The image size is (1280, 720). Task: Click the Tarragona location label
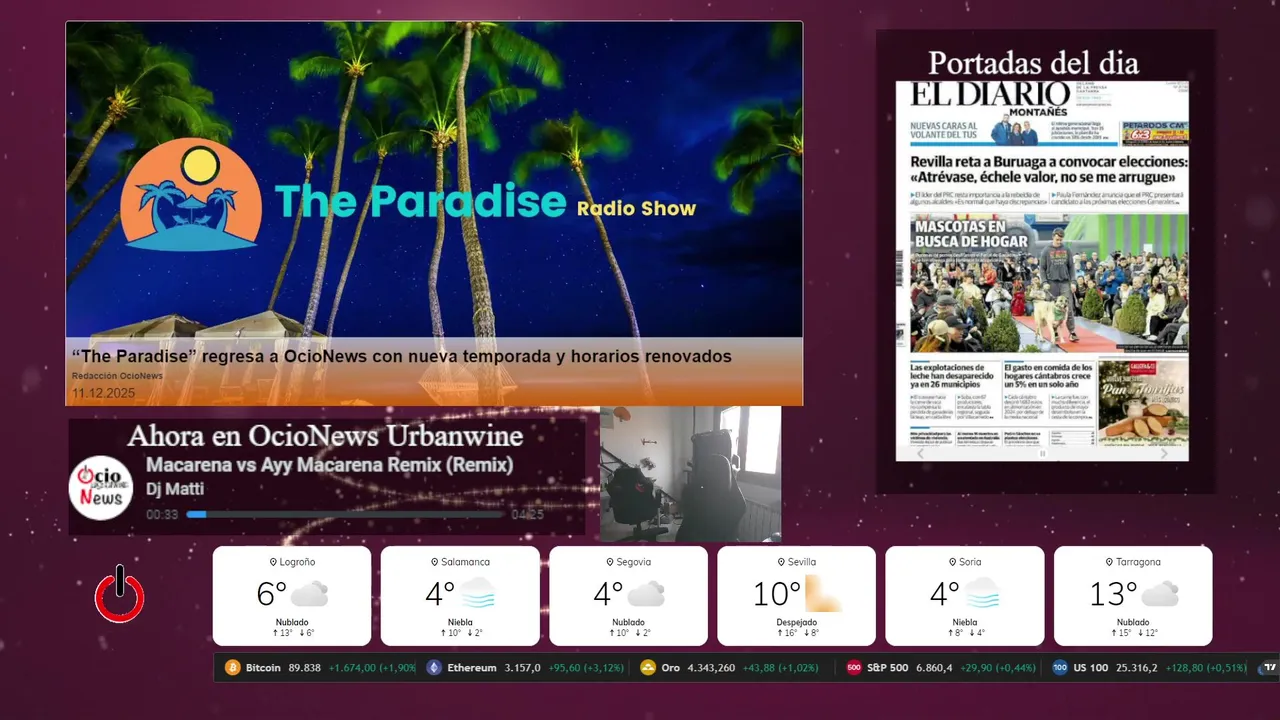tap(1133, 562)
